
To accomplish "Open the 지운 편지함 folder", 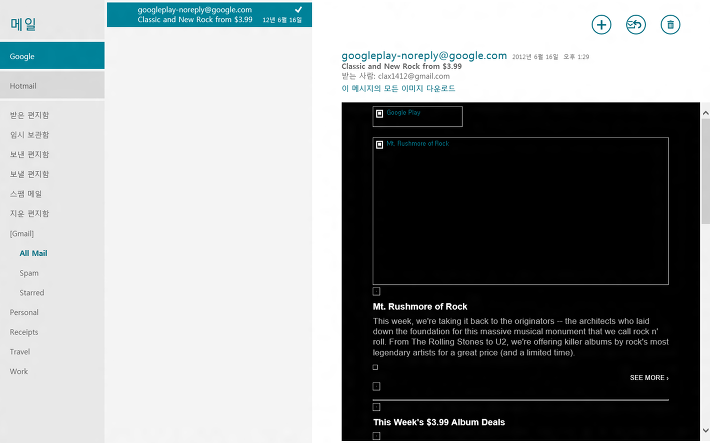I will [x=29, y=213].
